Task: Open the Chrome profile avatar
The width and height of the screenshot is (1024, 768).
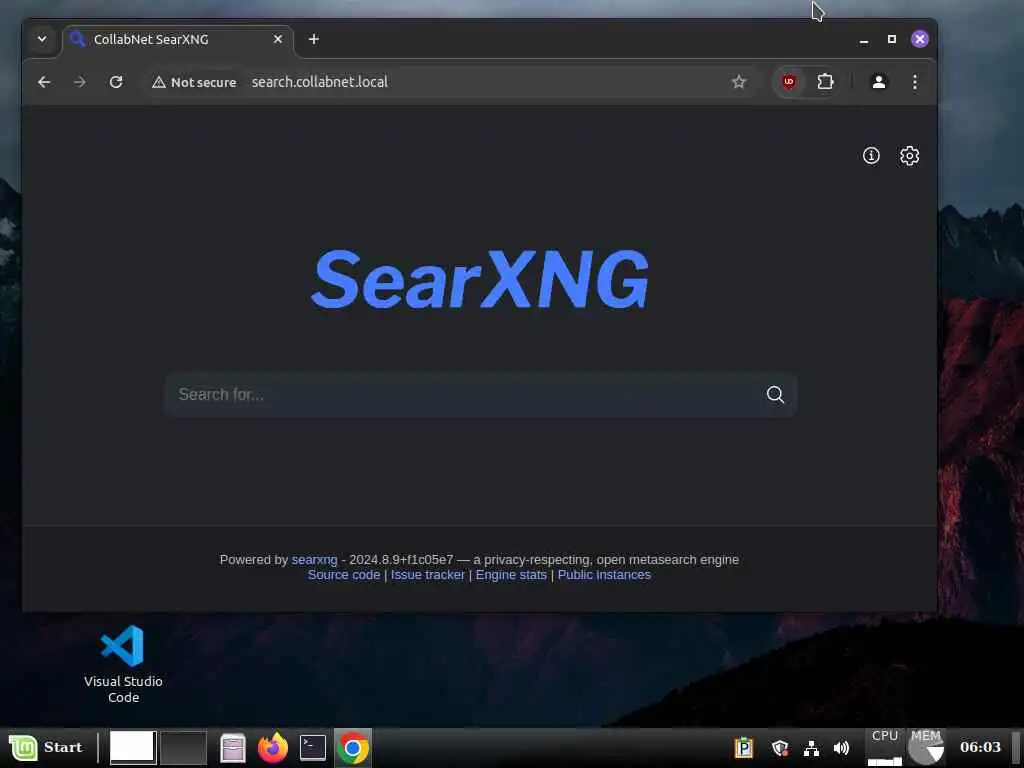Action: pos(878,82)
